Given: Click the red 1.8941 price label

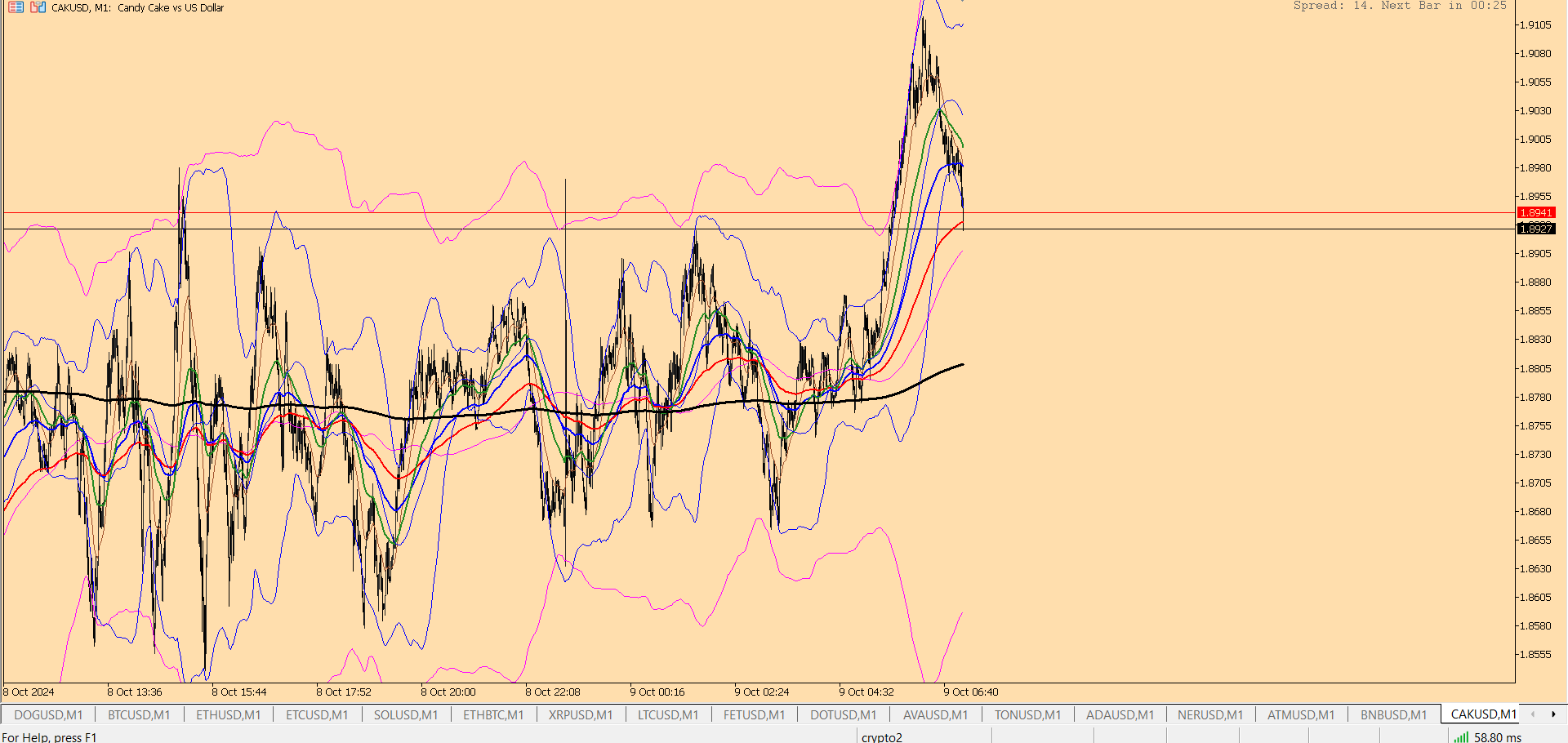Looking at the screenshot, I should pyautogui.click(x=1536, y=213).
